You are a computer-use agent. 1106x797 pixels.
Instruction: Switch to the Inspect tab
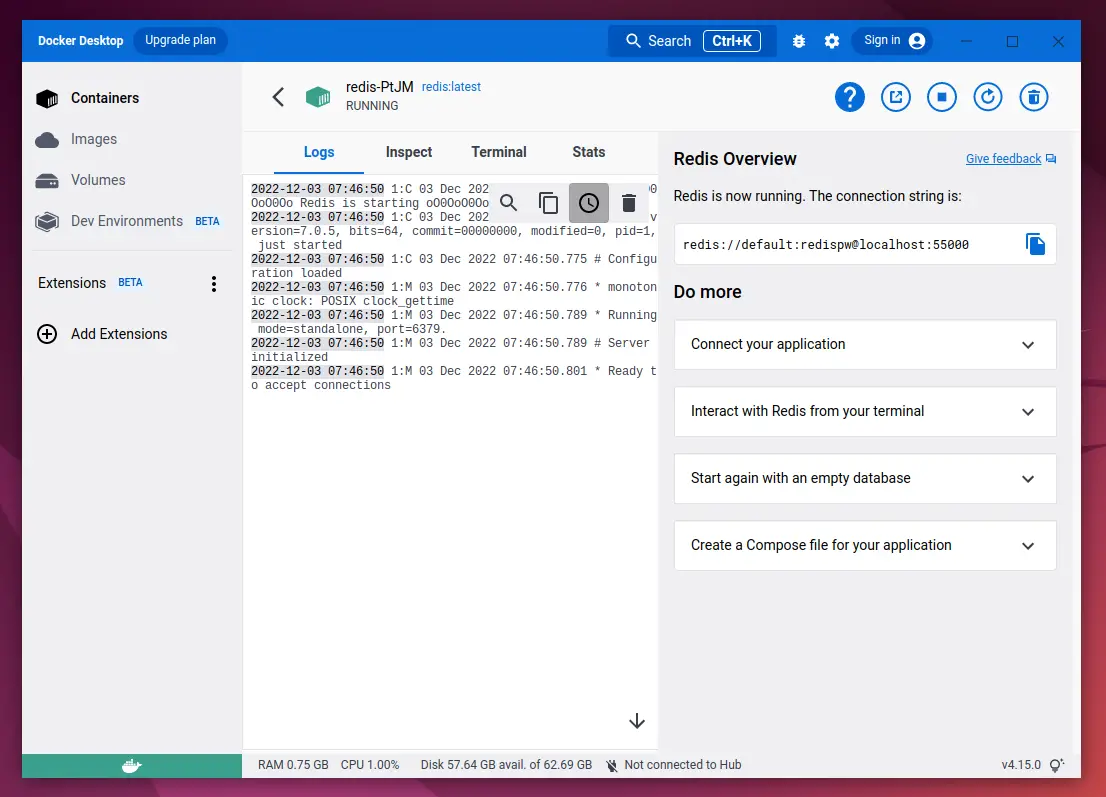tap(408, 152)
